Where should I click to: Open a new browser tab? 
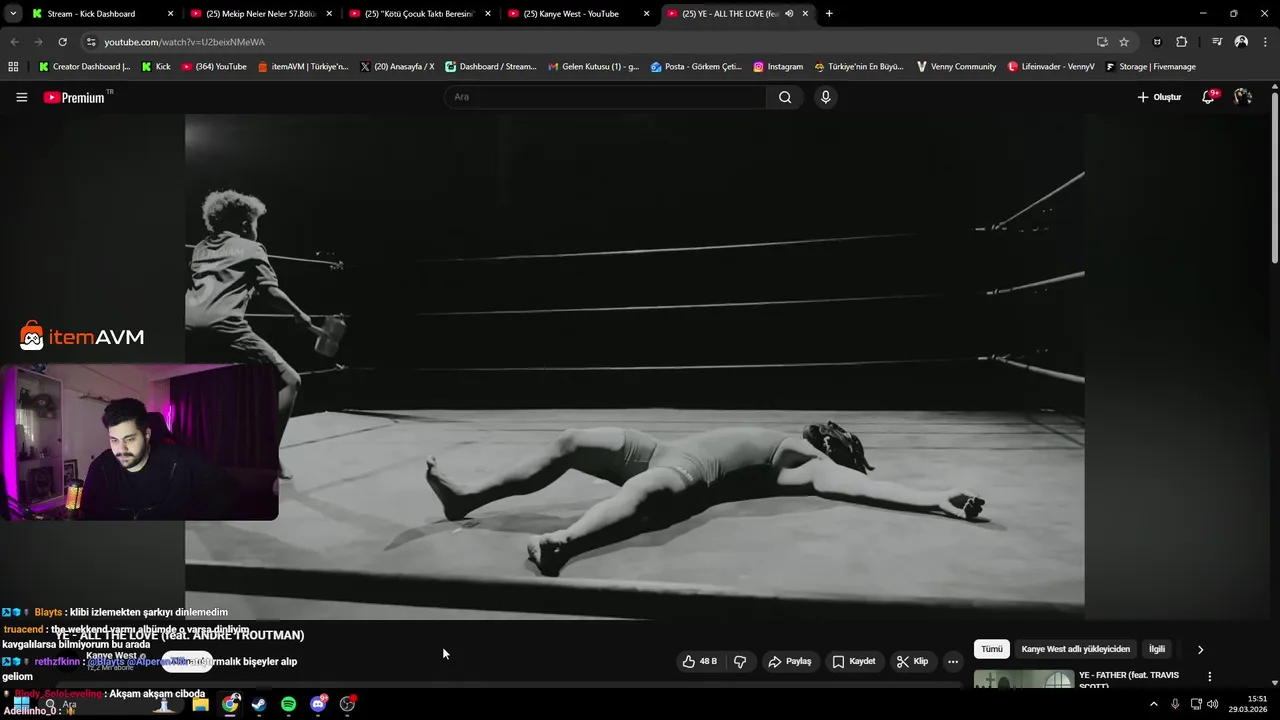click(829, 14)
